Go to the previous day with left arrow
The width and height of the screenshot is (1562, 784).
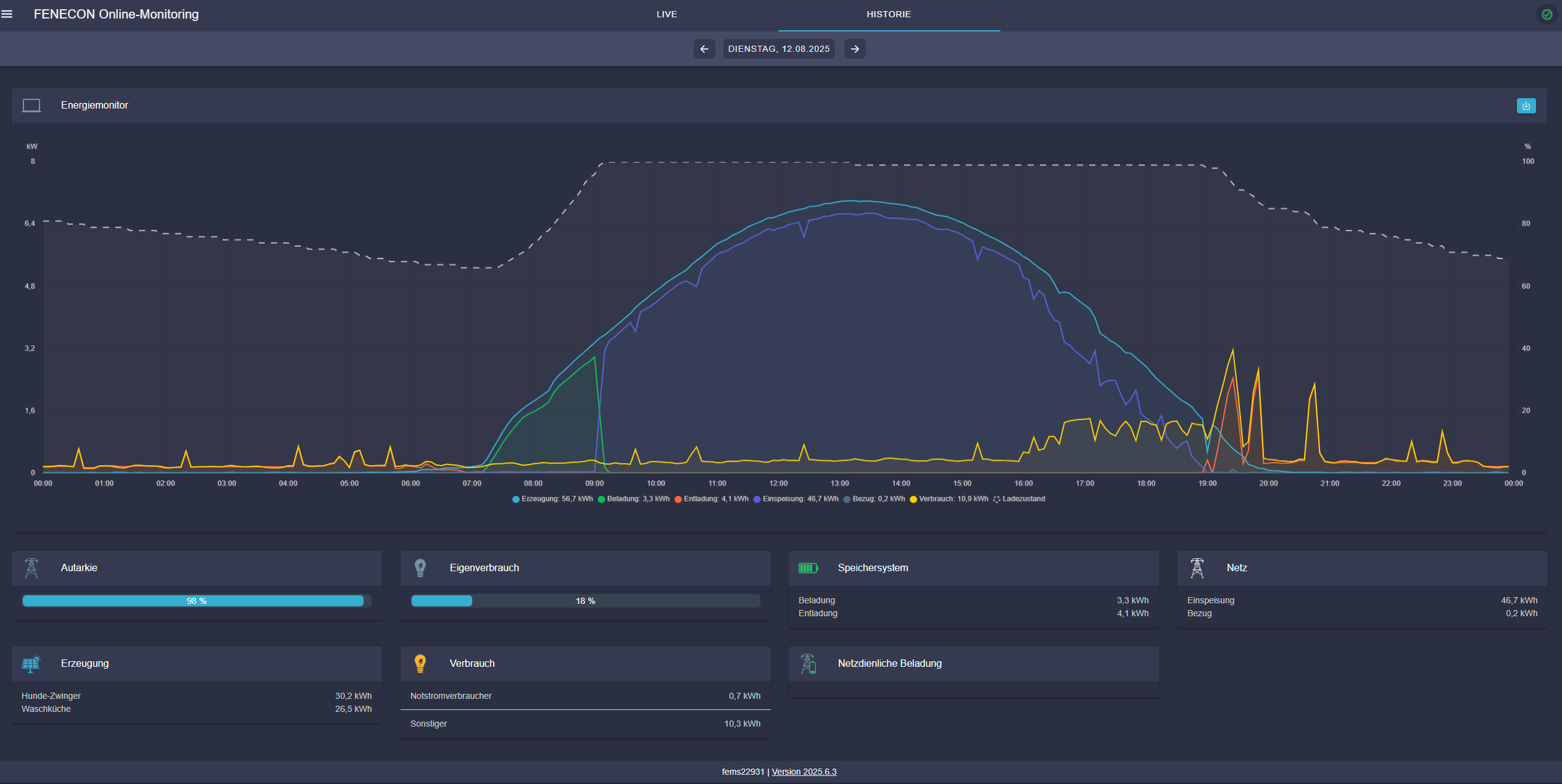(704, 49)
